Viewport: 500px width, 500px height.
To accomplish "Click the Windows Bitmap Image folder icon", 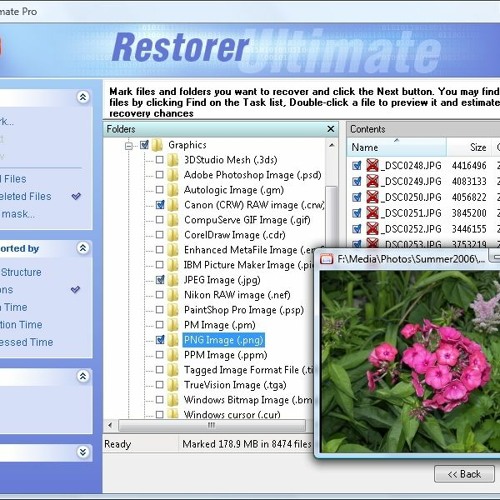I will tap(173, 400).
